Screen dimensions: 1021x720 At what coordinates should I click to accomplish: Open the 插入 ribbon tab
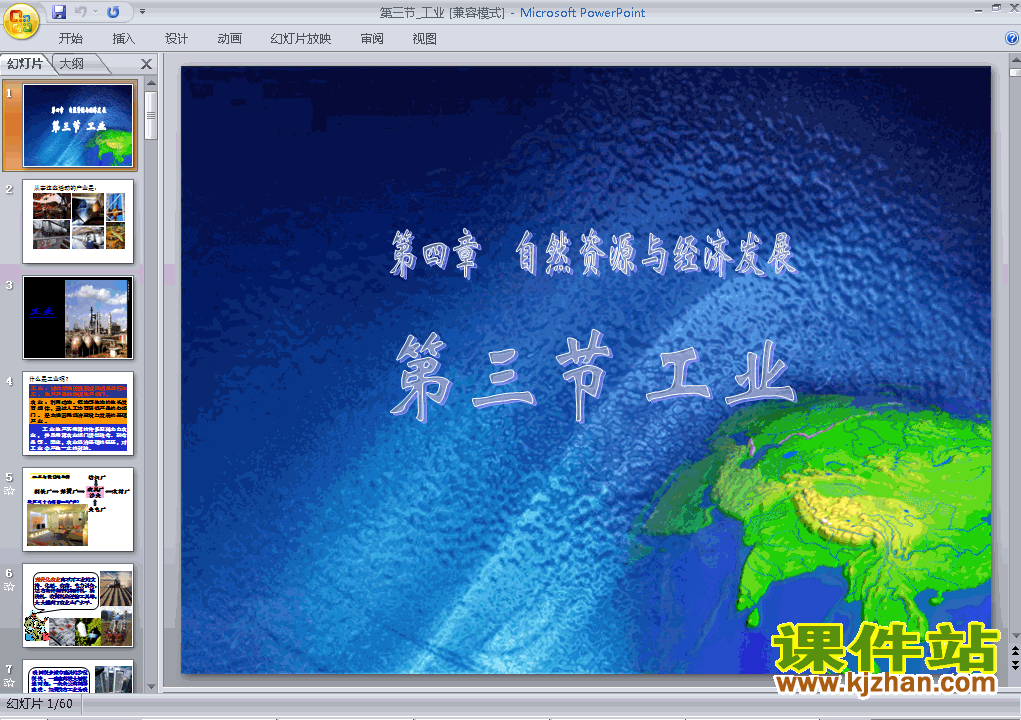(x=124, y=38)
